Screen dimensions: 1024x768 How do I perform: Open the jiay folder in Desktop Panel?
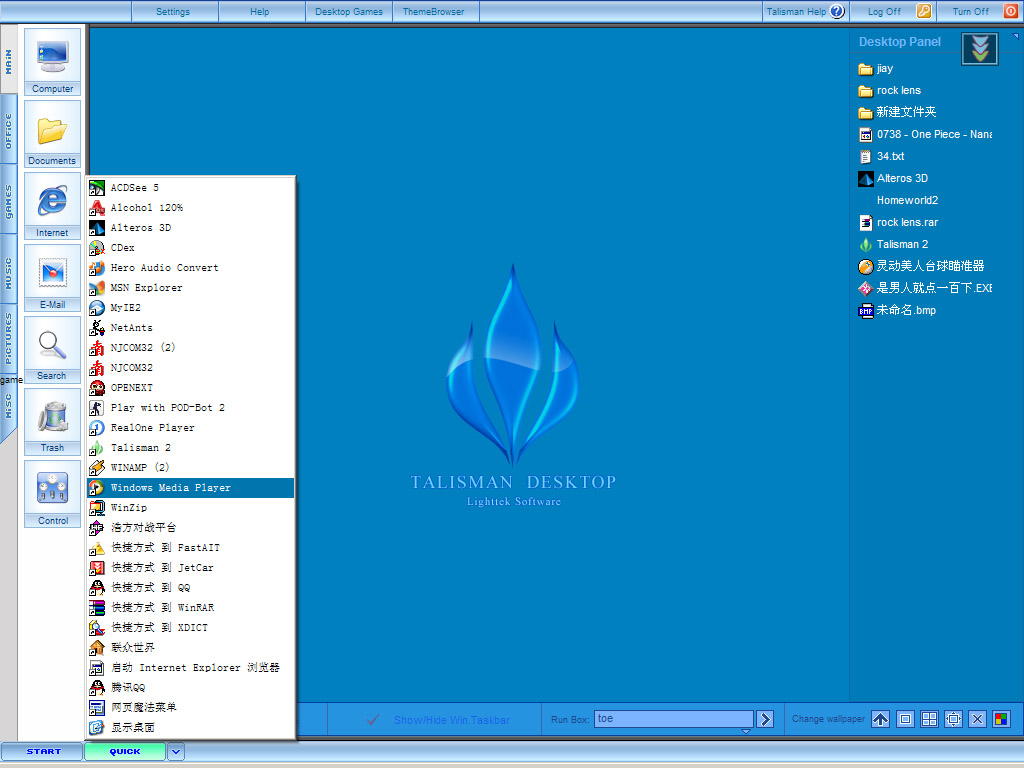click(x=875, y=69)
